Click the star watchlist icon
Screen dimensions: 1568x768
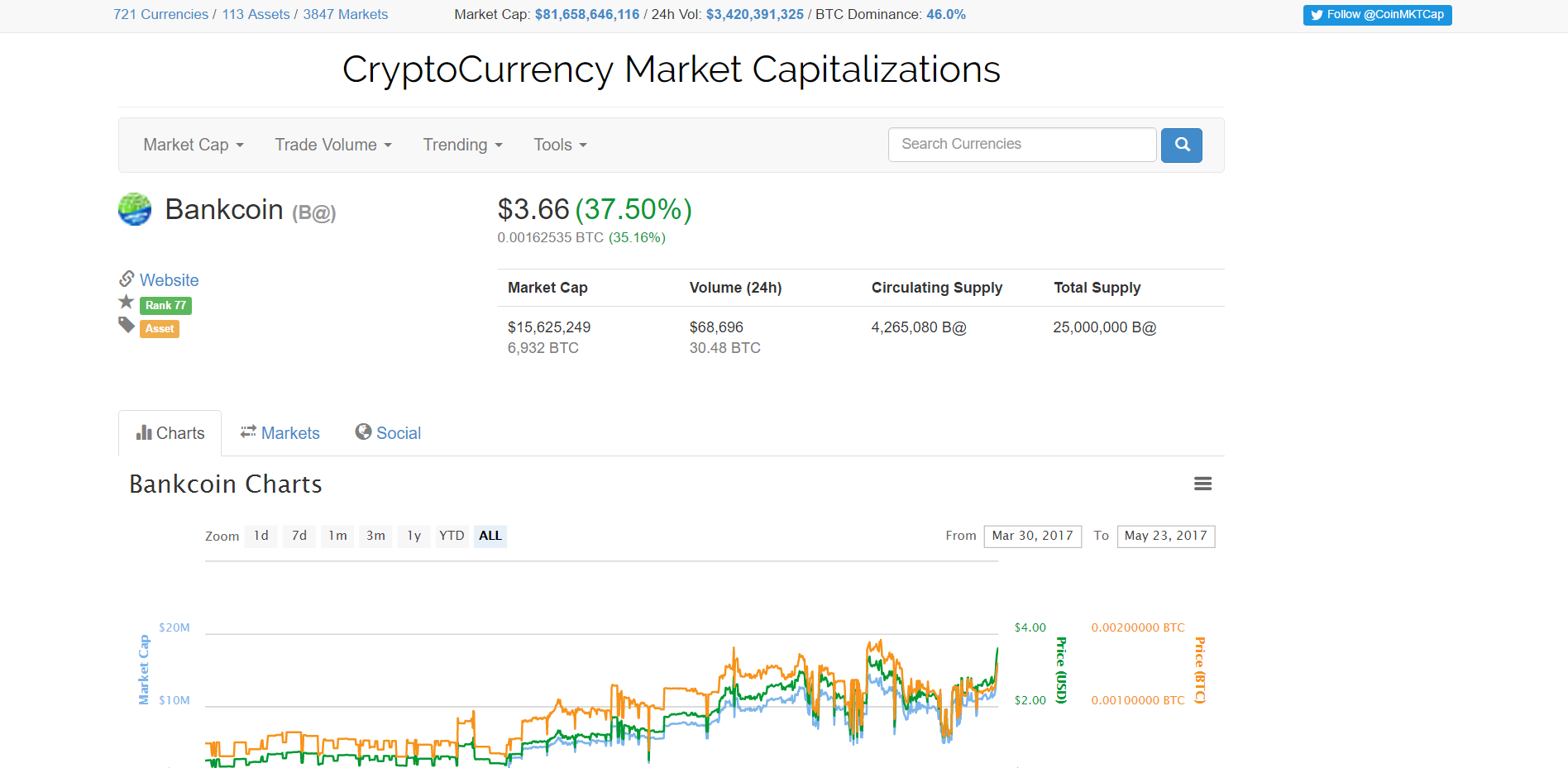(127, 302)
